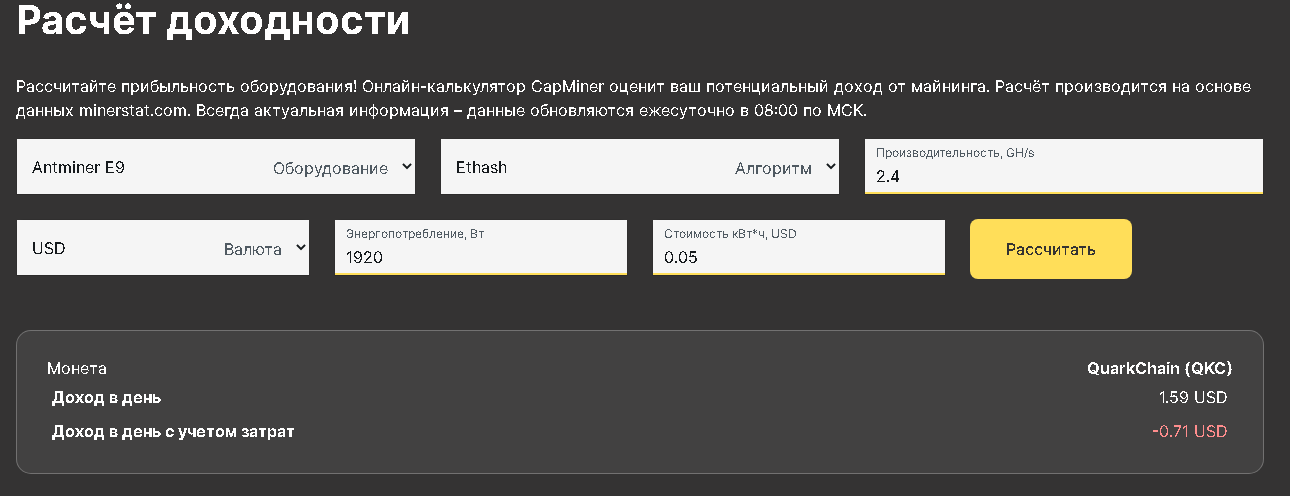Click the chevron arrow of the Валюта selector

point(300,248)
